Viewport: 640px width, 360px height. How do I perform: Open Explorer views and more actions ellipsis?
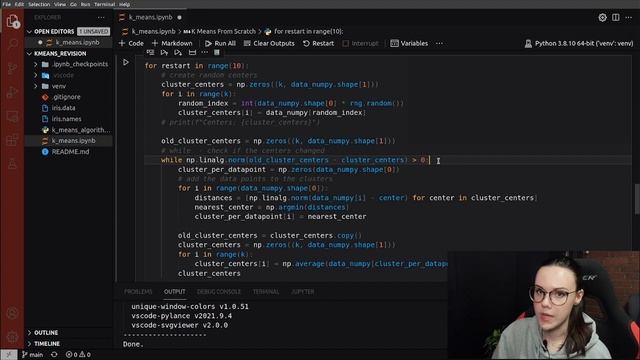(x=101, y=18)
